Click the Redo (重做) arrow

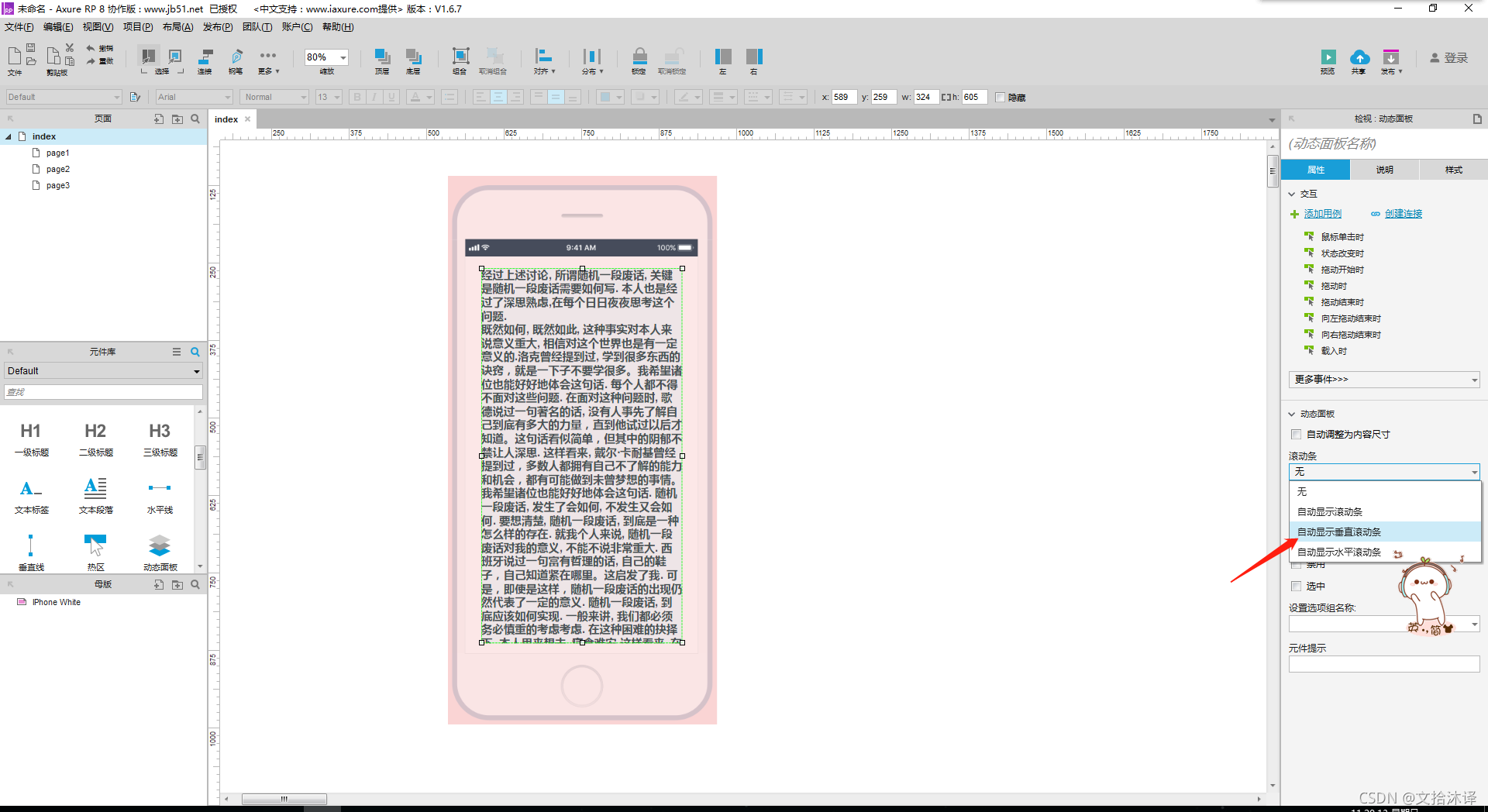91,60
